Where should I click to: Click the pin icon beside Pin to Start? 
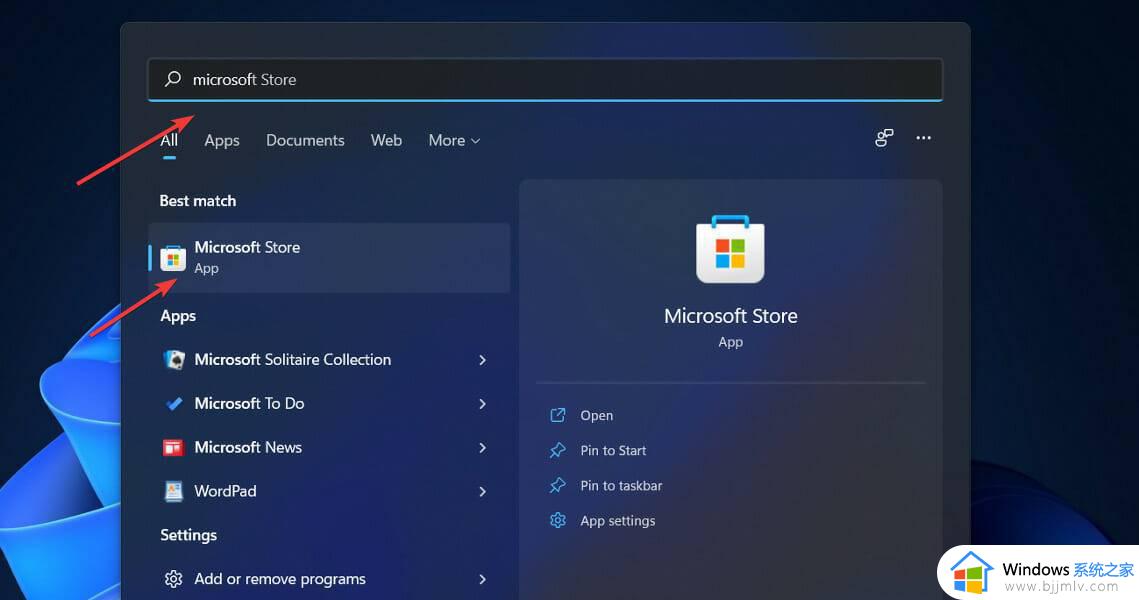(558, 450)
